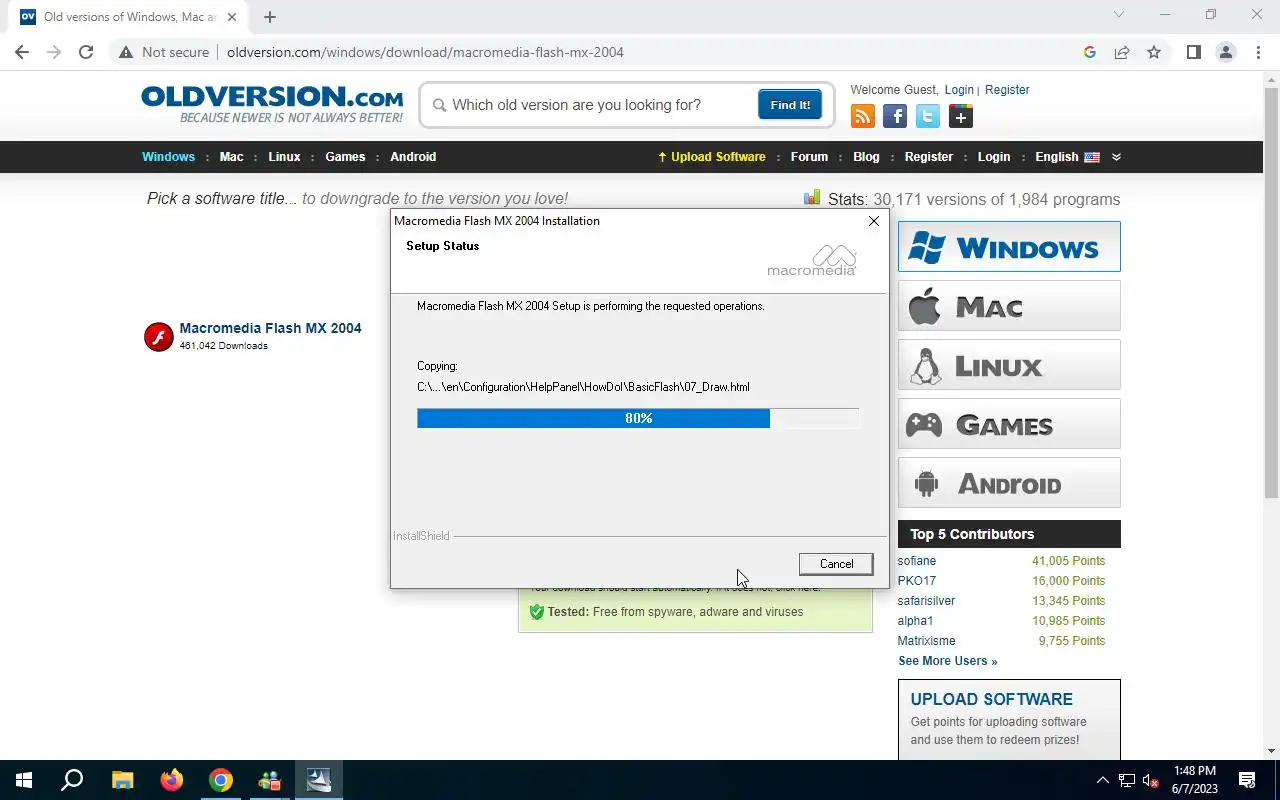Open the Macromedia Flash MX 2004 title link

[270, 328]
